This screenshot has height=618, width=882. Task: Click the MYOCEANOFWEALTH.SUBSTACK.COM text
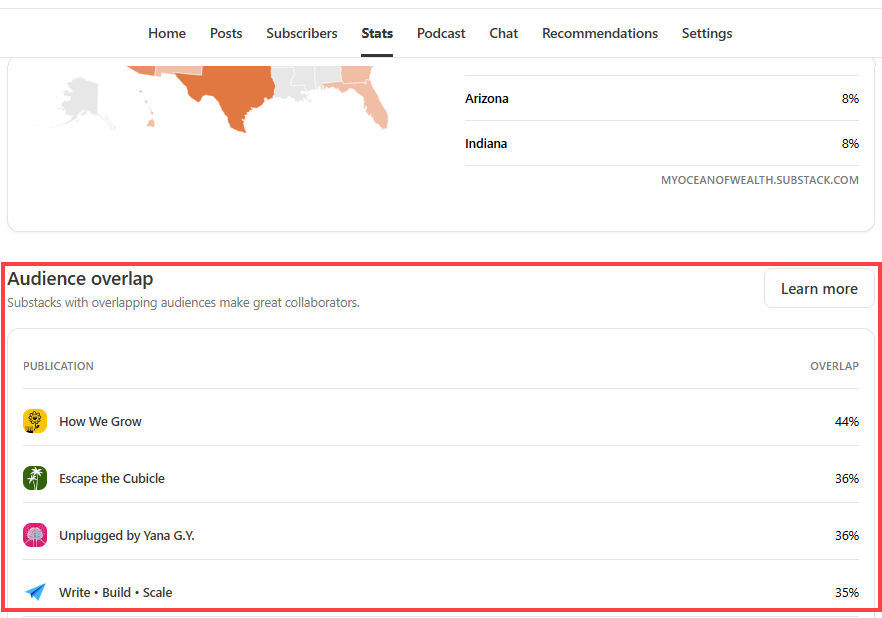(760, 180)
